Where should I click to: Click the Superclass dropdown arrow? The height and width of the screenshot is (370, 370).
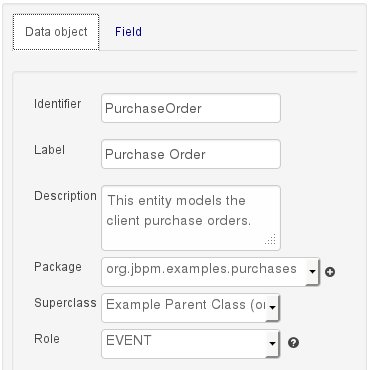(272, 307)
